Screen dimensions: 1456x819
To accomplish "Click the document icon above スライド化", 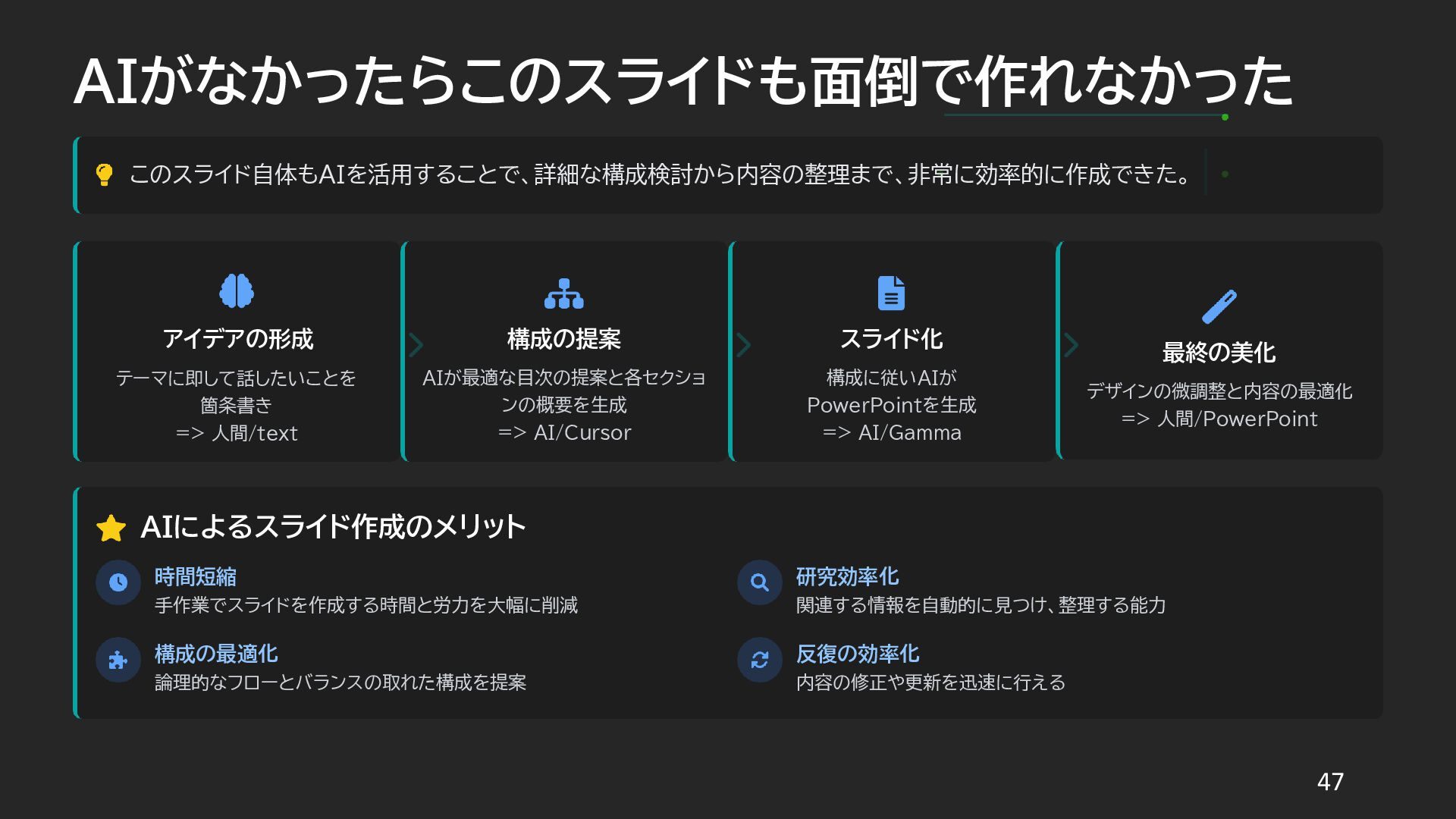I will point(891,293).
